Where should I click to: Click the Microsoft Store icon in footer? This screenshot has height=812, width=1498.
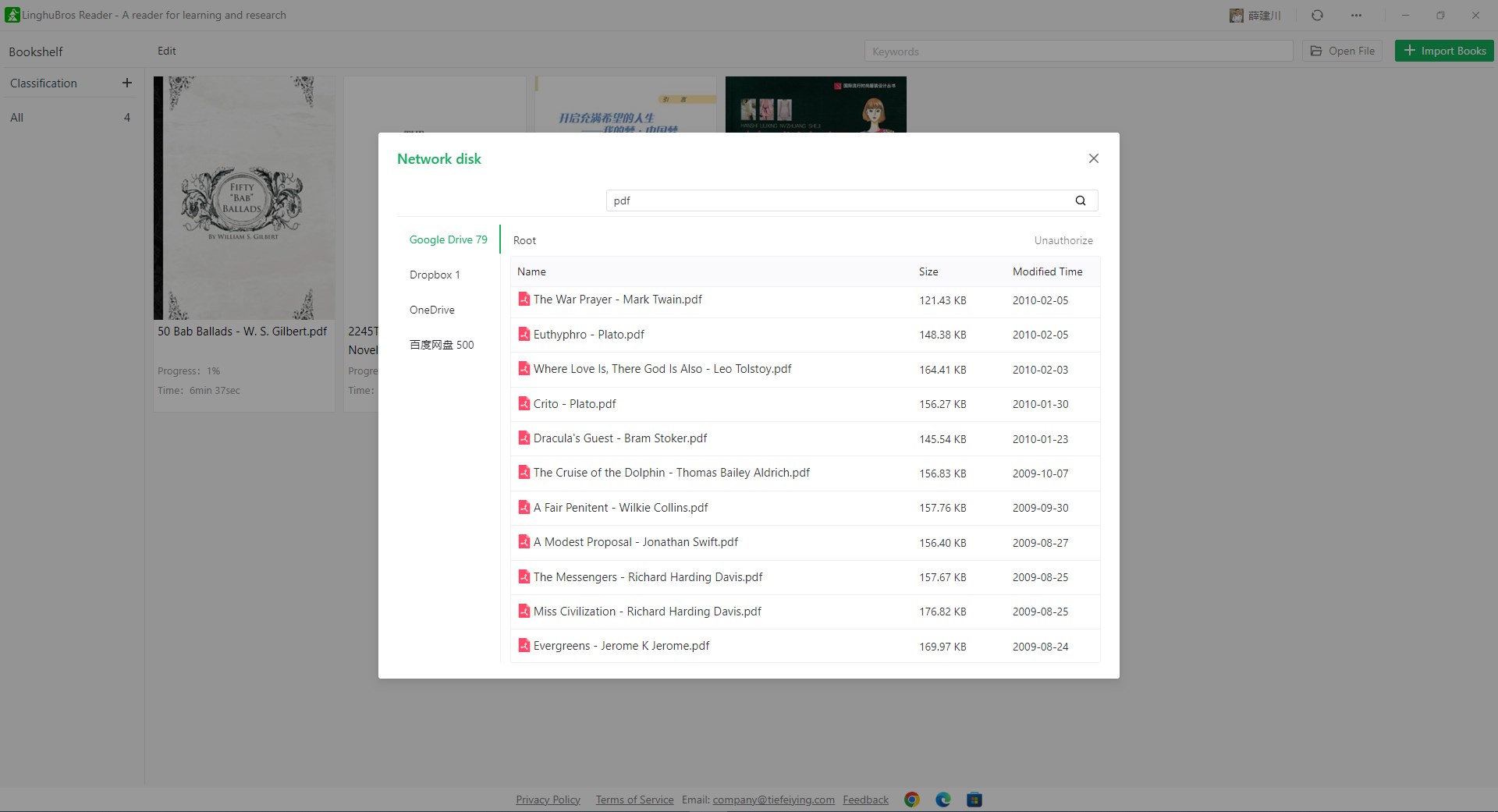[974, 800]
